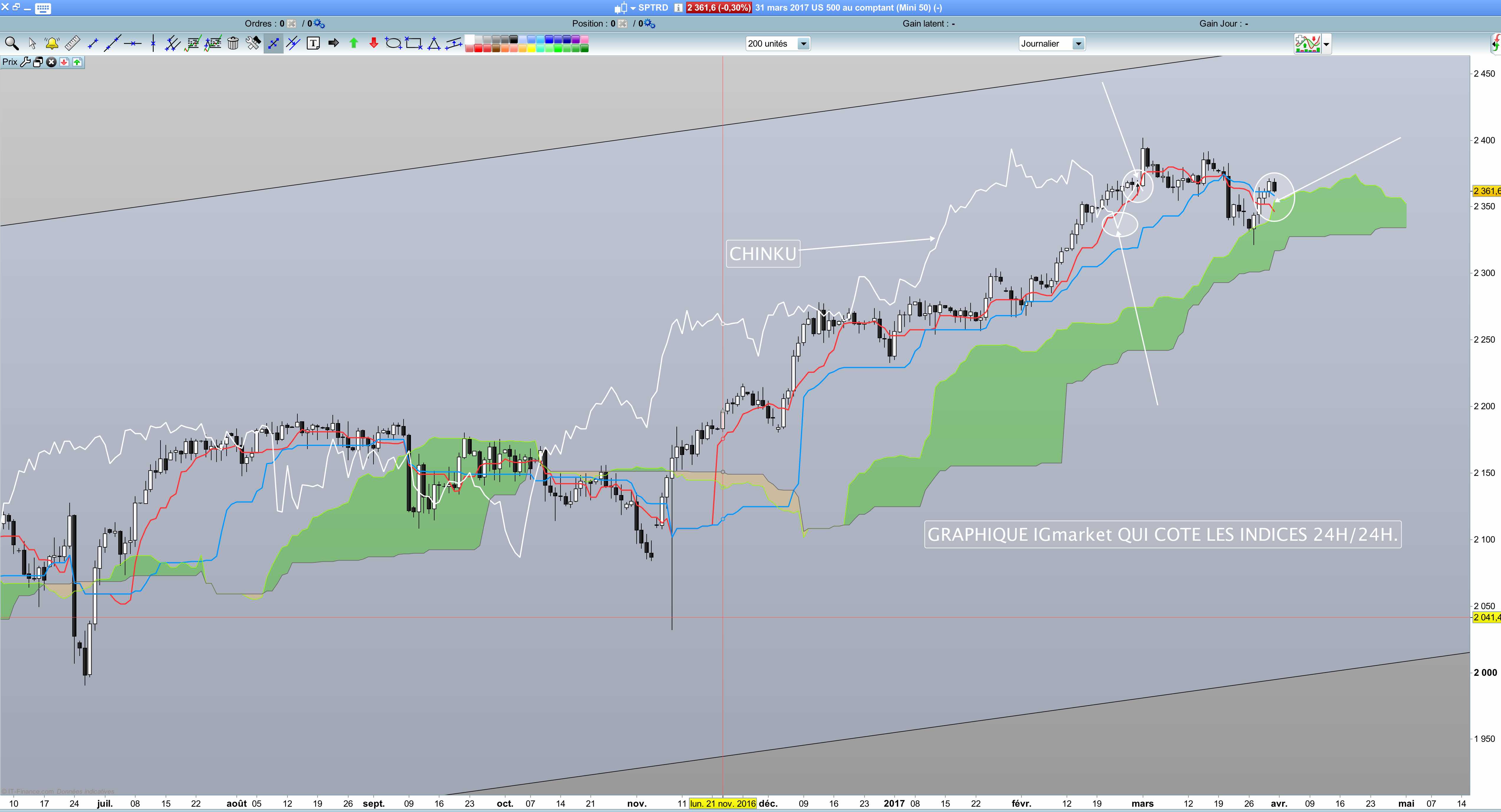The width and height of the screenshot is (1501, 812).
Task: Toggle the pointer cursor mode
Action: 32,43
